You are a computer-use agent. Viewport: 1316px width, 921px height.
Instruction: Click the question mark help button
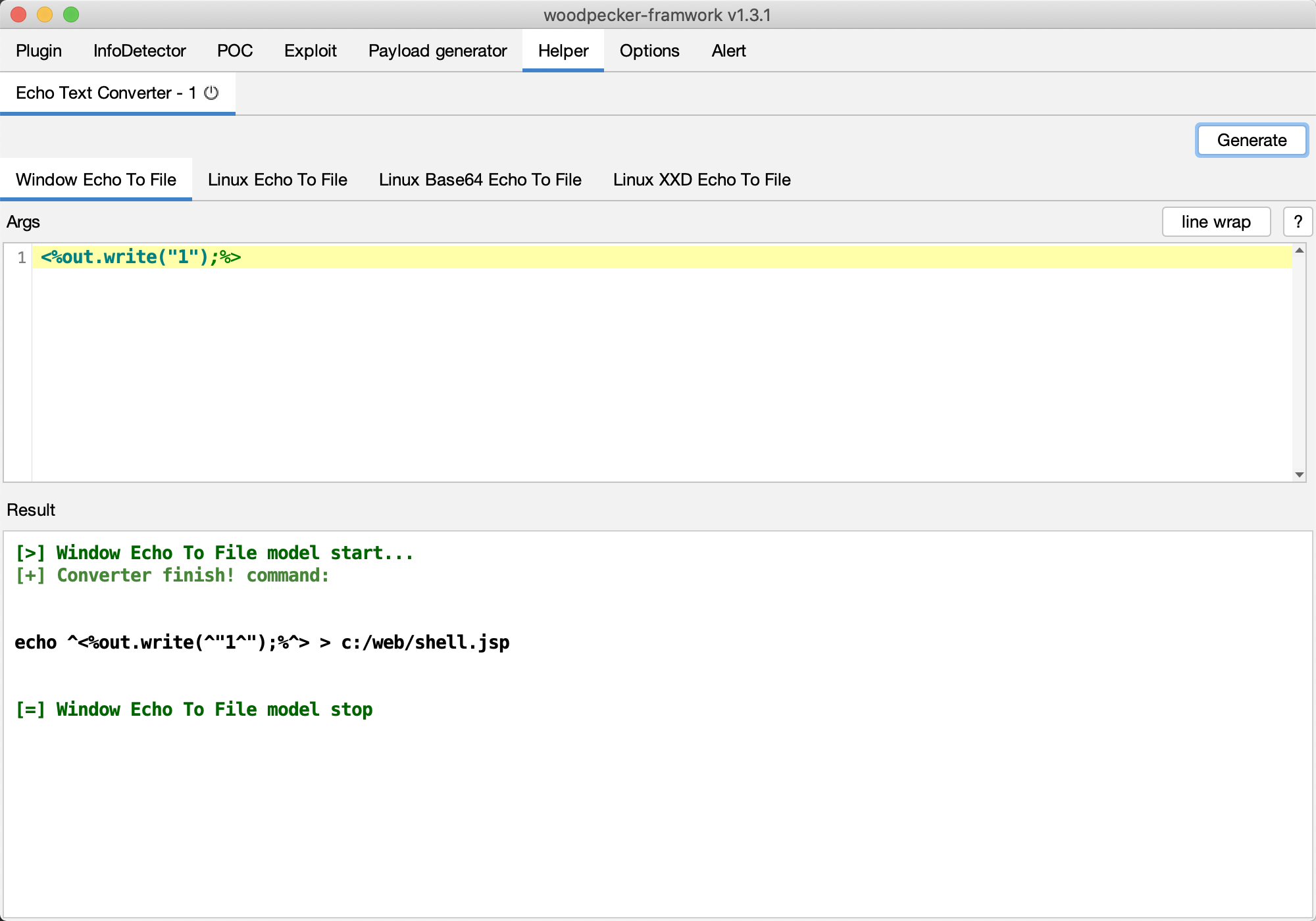[1298, 222]
